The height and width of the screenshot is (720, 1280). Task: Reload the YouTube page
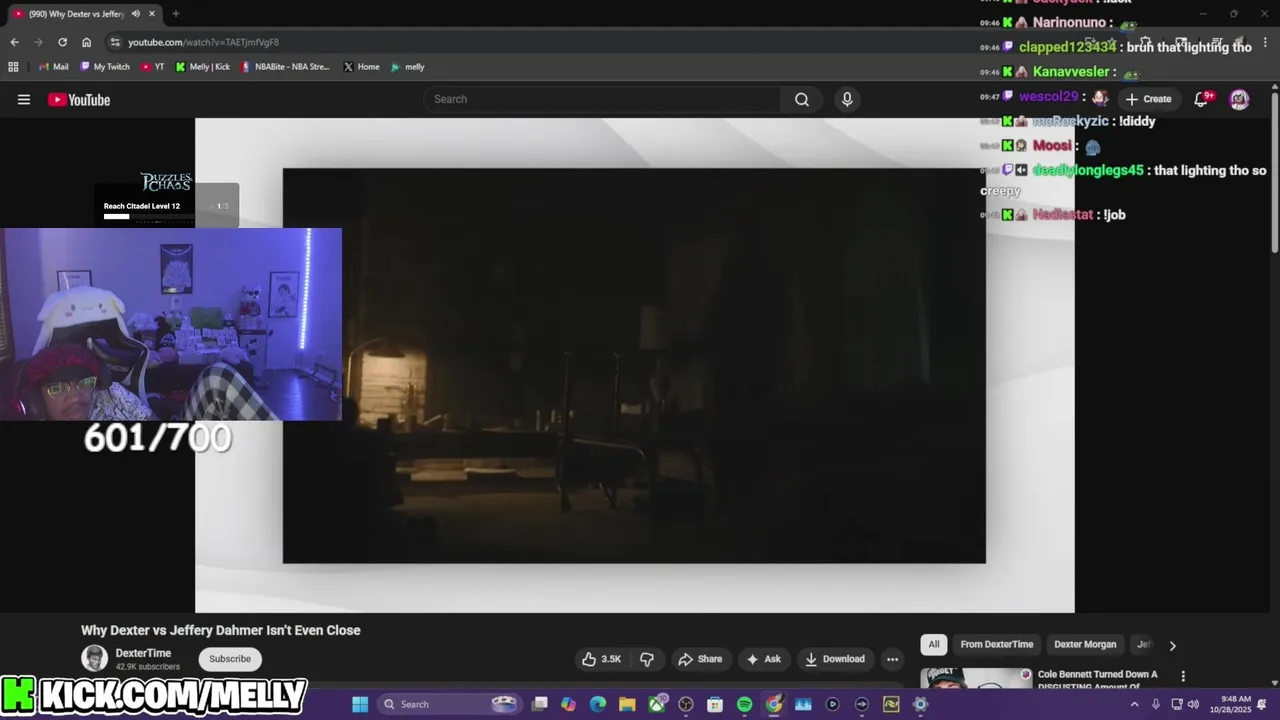62,42
